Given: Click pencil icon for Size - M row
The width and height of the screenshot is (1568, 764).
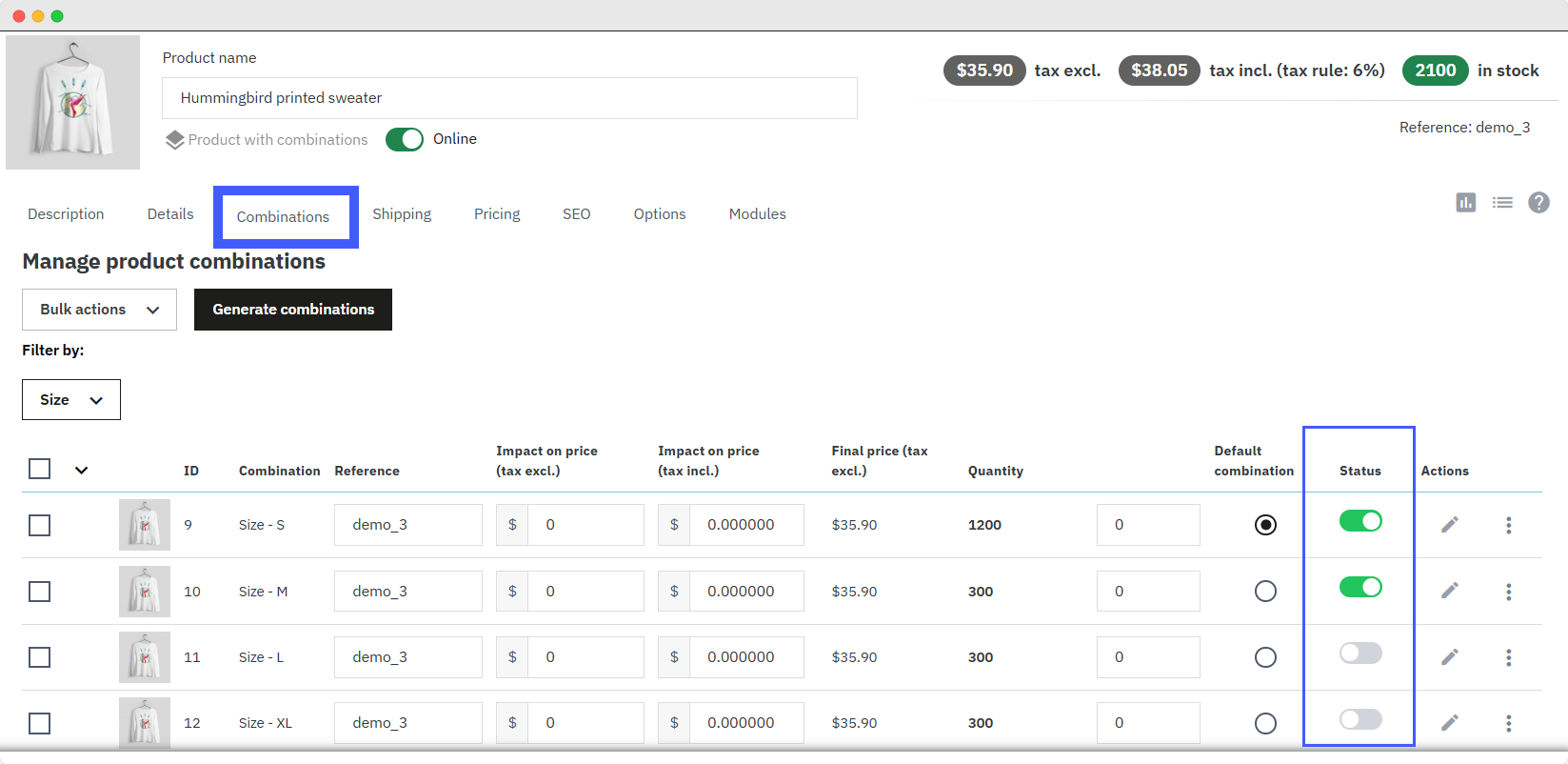Looking at the screenshot, I should coord(1449,591).
